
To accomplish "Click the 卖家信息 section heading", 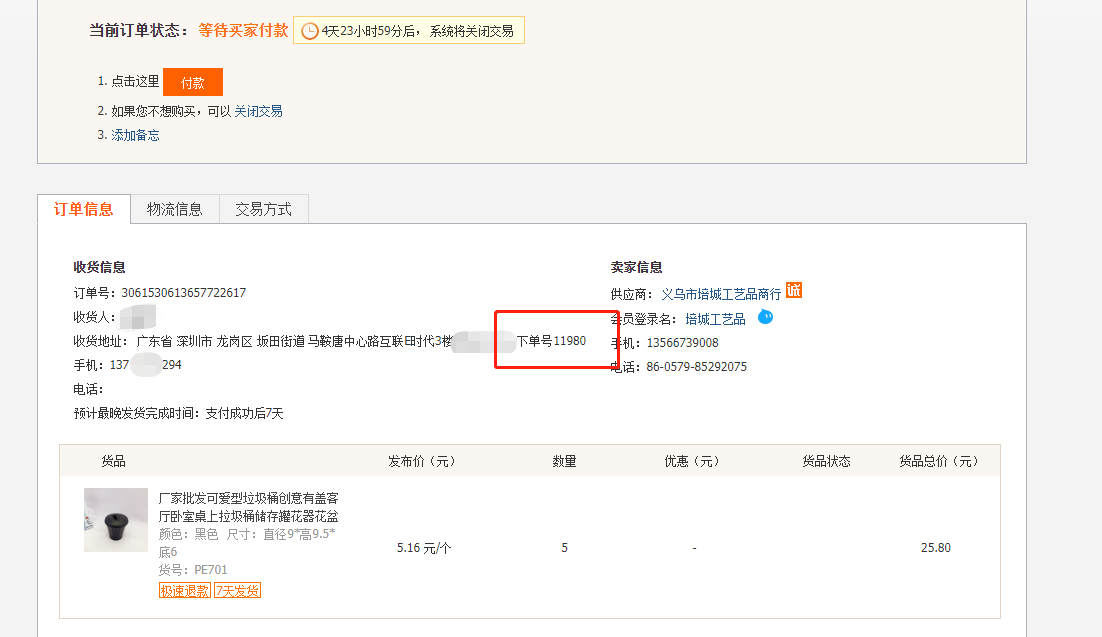I will (x=636, y=267).
